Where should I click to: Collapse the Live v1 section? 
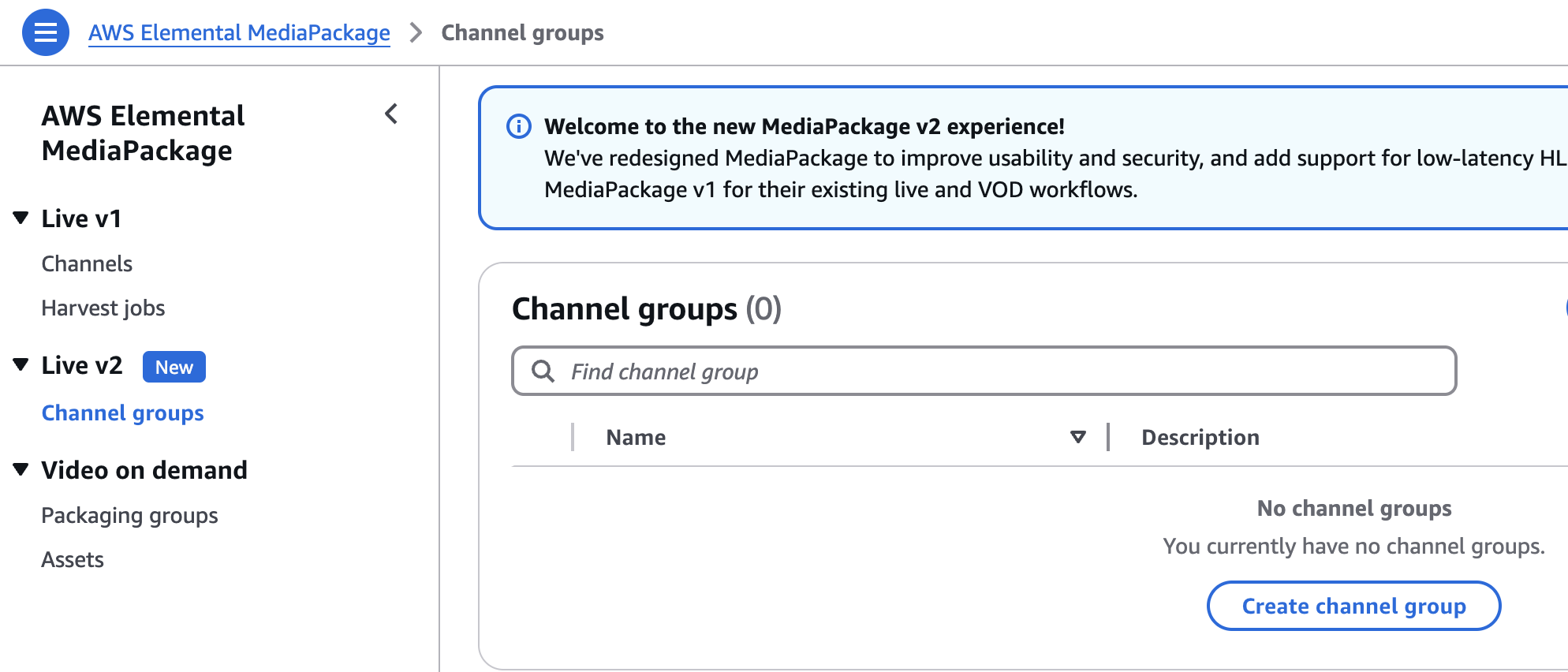pos(21,218)
